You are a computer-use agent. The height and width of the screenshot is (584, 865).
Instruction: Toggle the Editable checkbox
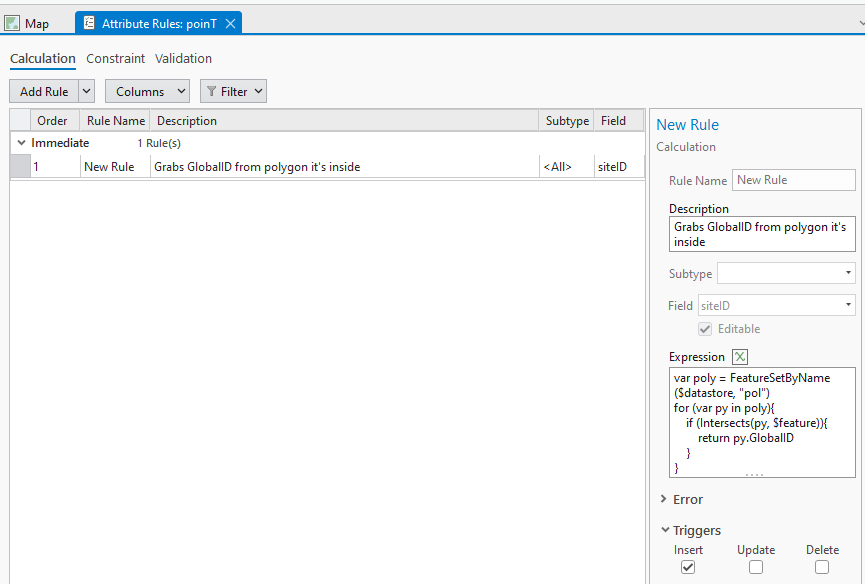pyautogui.click(x=705, y=329)
